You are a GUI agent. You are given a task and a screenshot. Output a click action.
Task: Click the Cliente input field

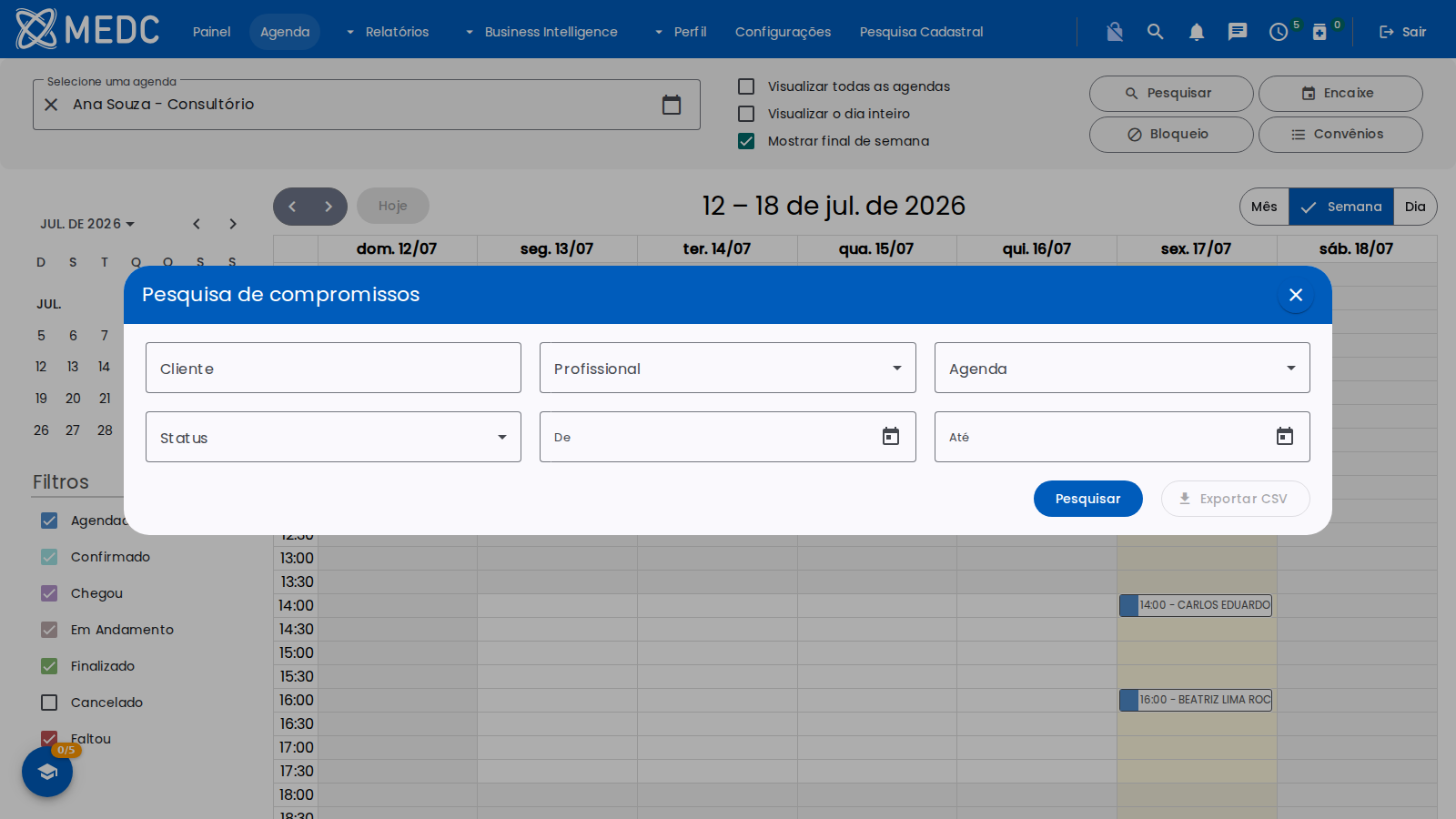click(x=333, y=368)
